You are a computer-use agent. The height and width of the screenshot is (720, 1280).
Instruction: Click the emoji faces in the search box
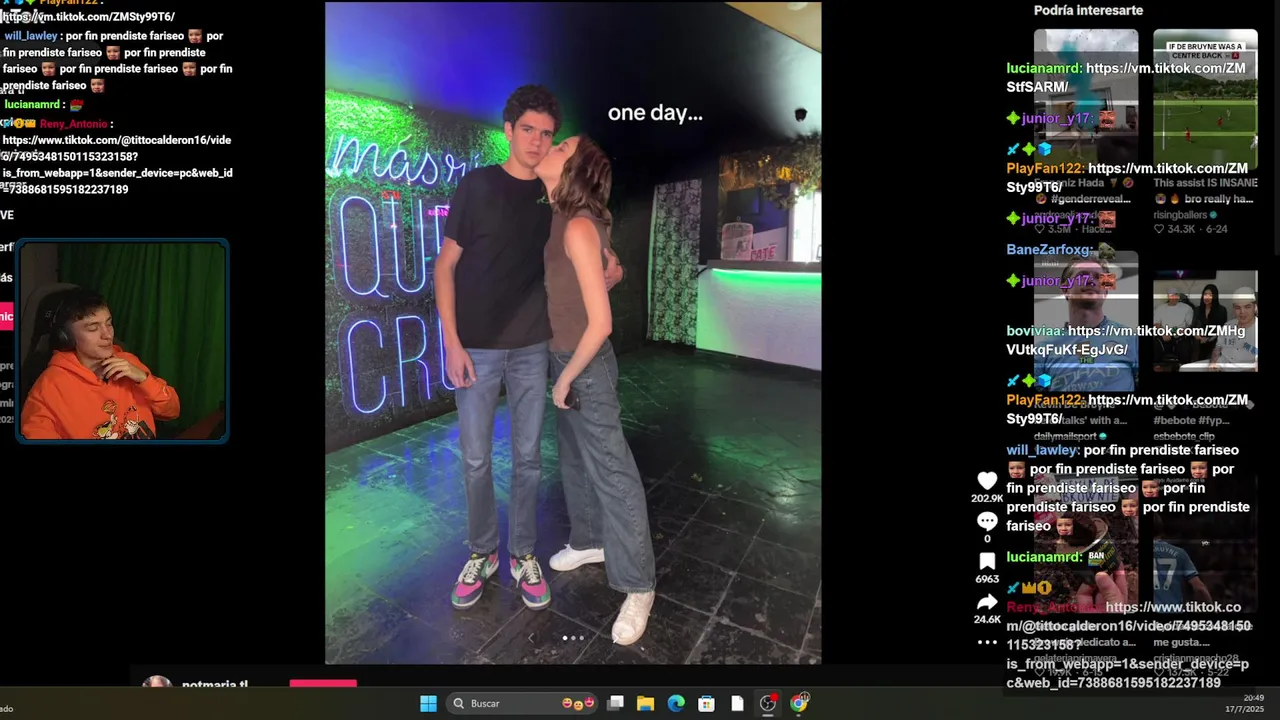(x=579, y=703)
